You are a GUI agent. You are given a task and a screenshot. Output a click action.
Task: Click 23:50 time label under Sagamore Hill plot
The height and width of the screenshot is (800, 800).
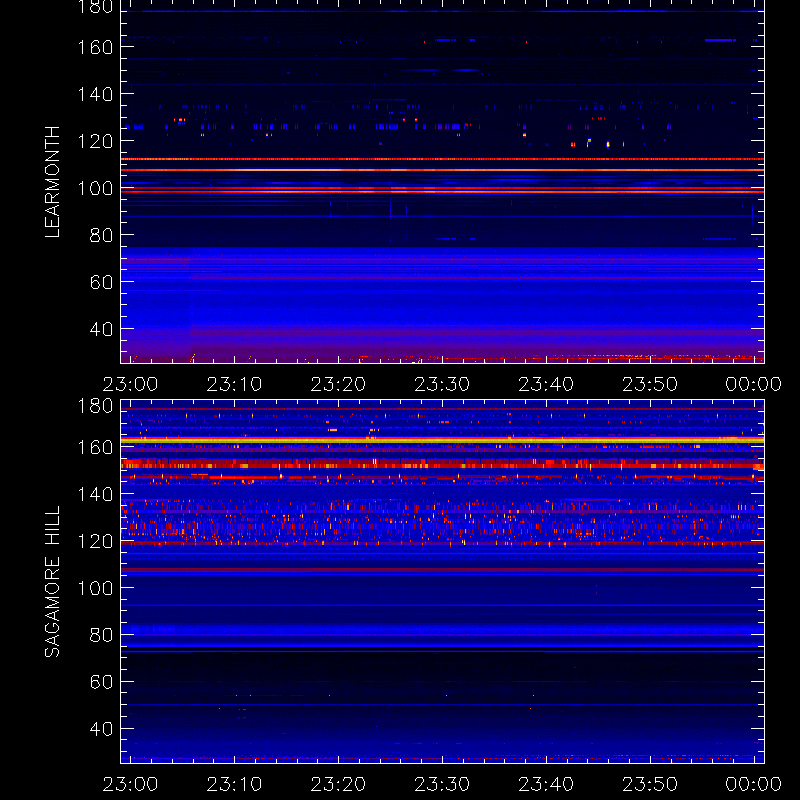(650, 784)
